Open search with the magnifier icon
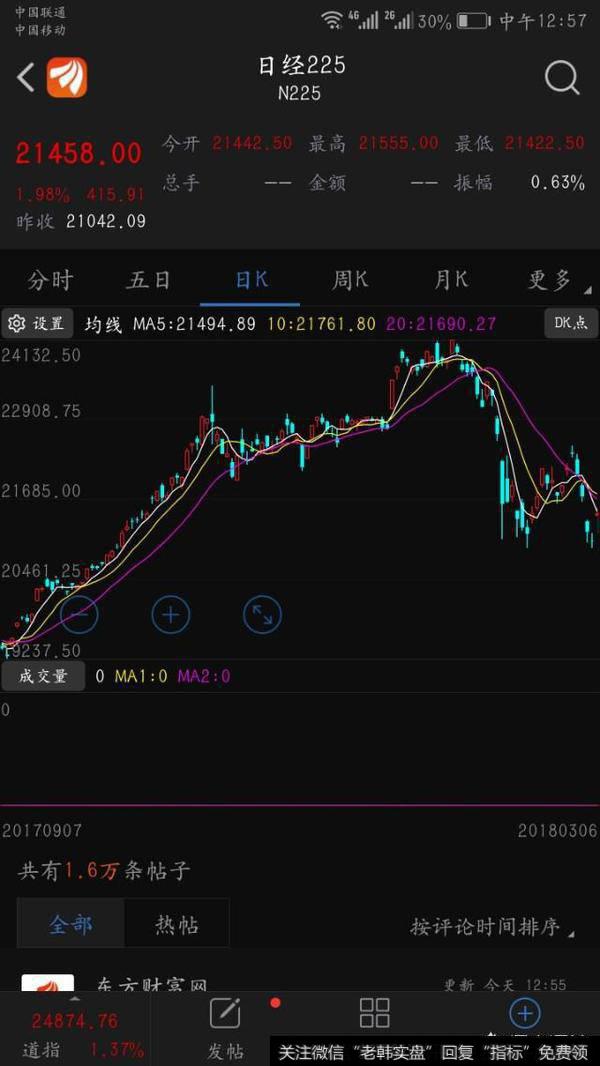Screen dimensions: 600x1066 pyautogui.click(x=562, y=78)
